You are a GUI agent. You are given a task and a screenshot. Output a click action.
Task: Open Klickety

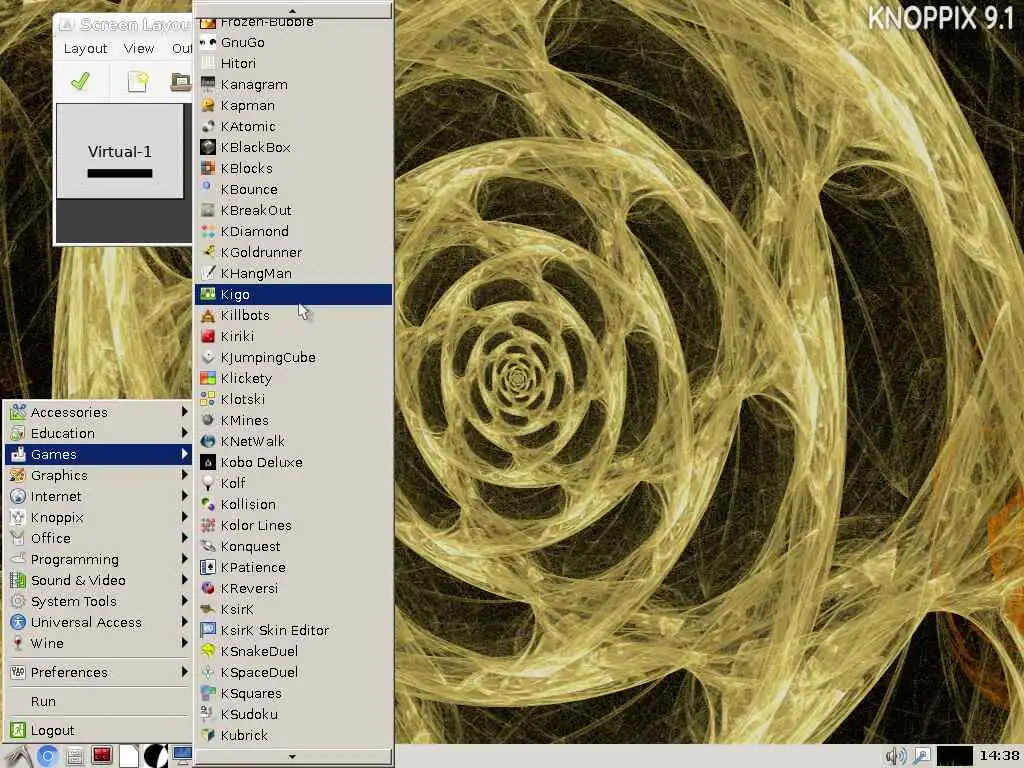tap(293, 378)
